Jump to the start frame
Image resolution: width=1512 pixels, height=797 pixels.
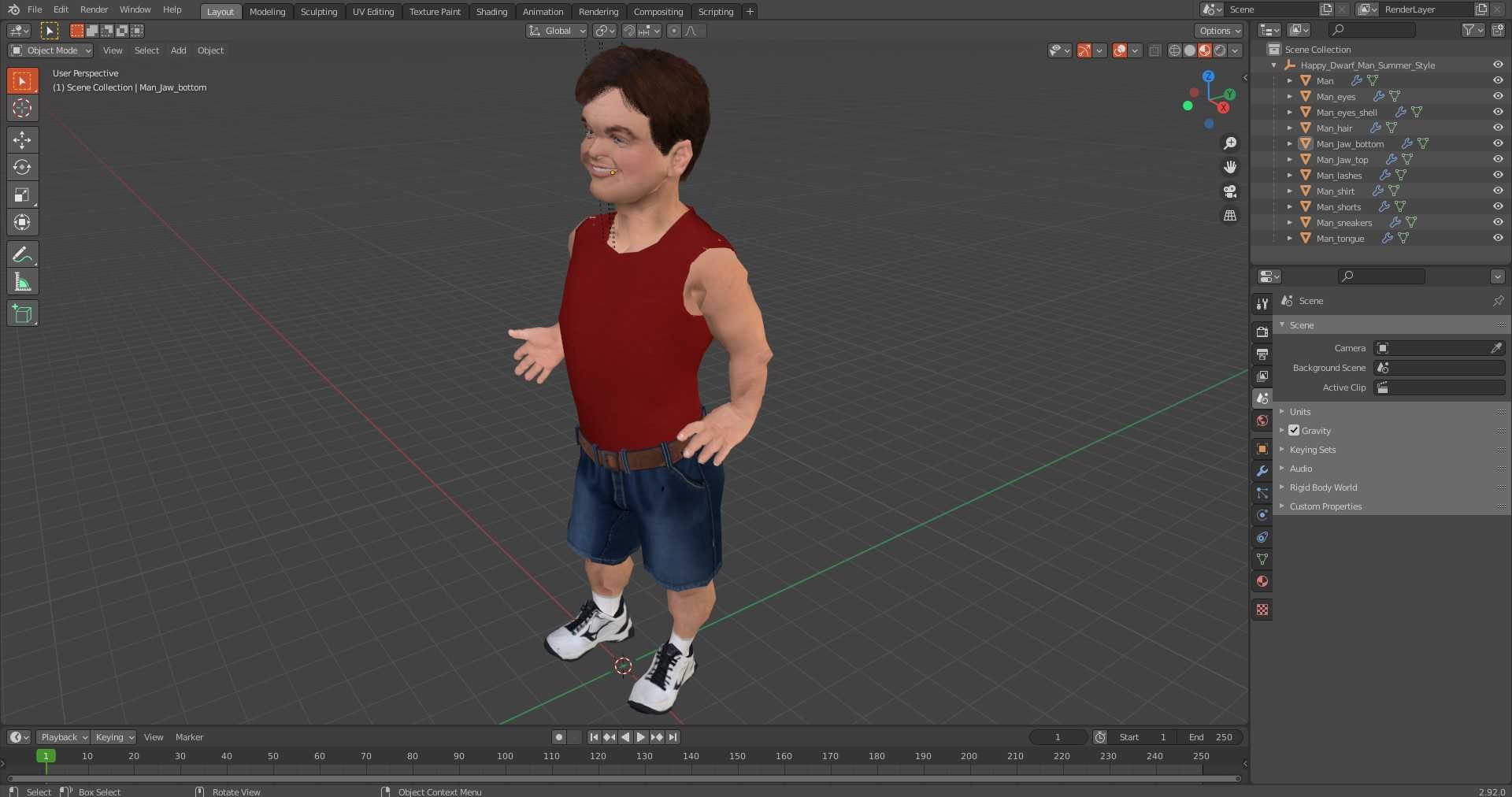coord(594,737)
